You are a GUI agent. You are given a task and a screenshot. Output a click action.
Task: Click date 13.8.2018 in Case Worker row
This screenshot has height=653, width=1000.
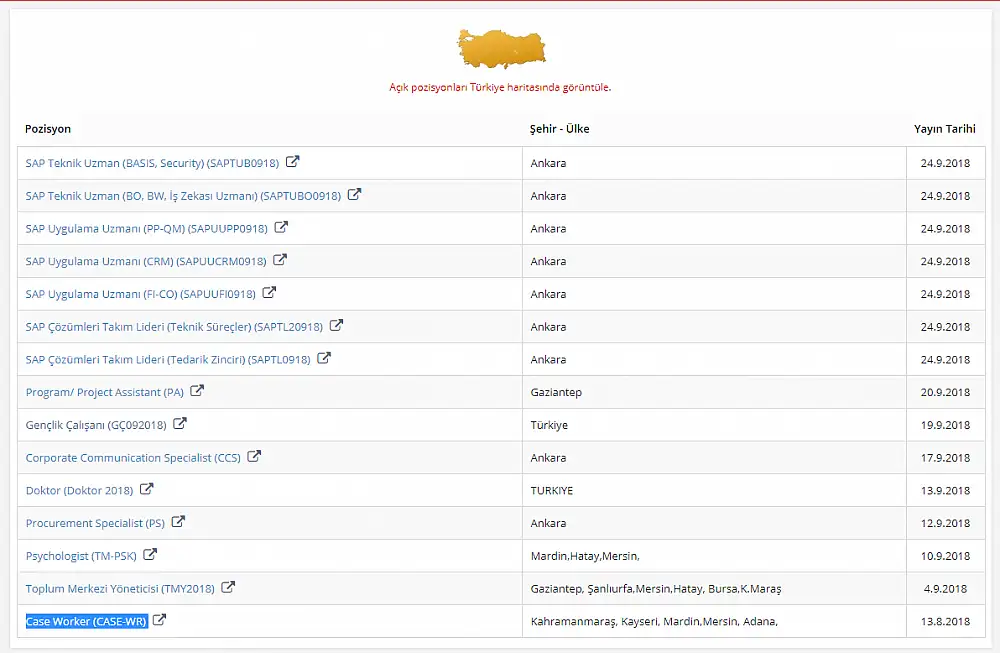[x=945, y=621]
